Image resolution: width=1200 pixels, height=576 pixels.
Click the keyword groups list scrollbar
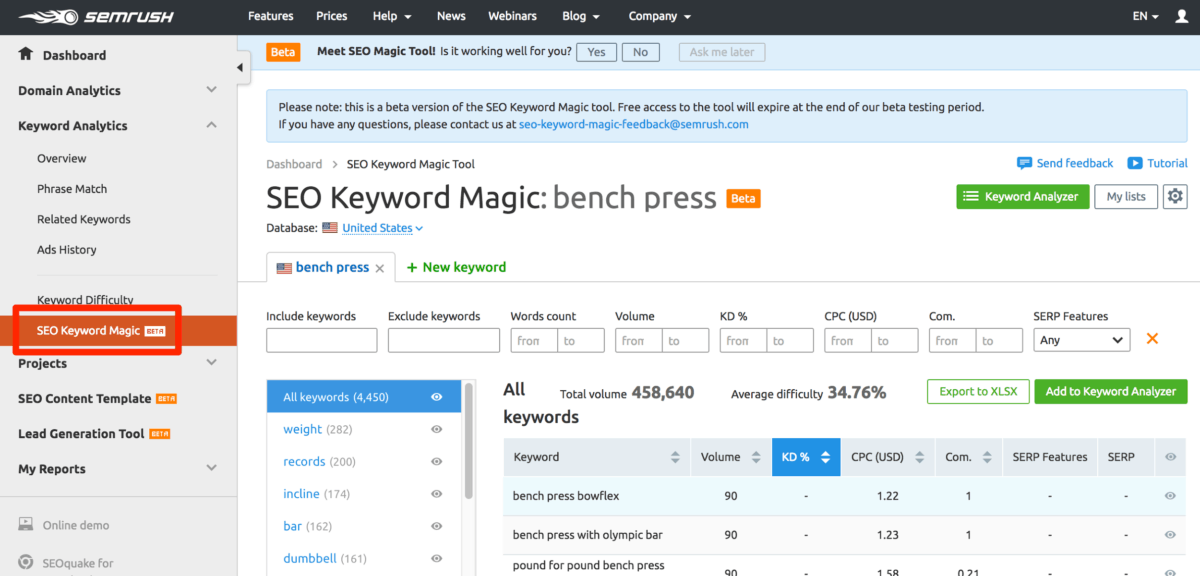tap(470, 442)
